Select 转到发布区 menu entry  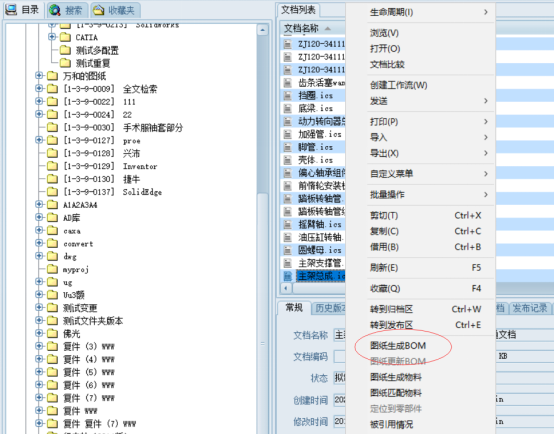[x=391, y=325]
